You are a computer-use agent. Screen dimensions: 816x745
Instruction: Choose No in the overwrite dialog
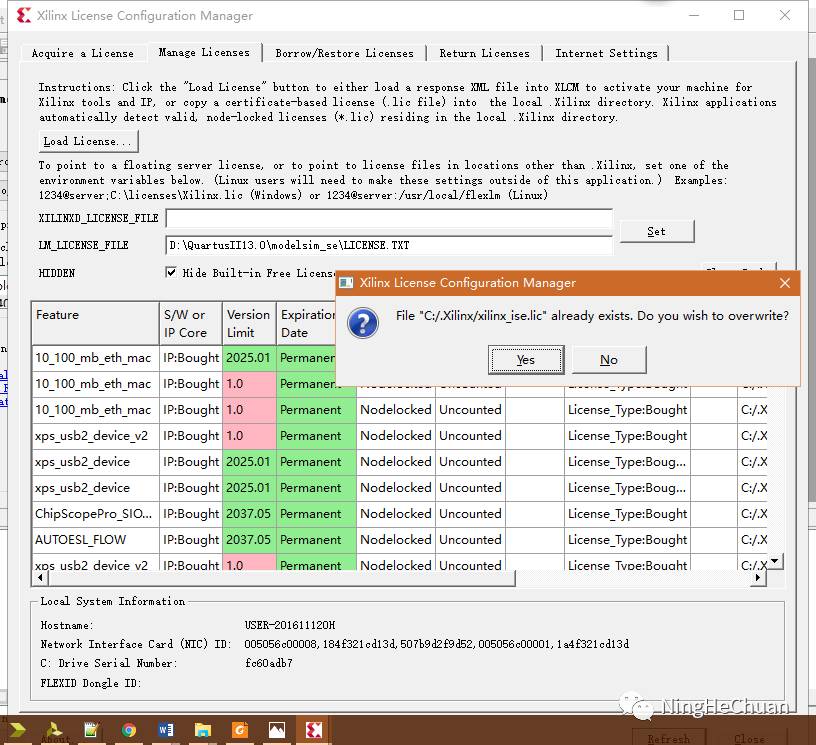point(609,360)
